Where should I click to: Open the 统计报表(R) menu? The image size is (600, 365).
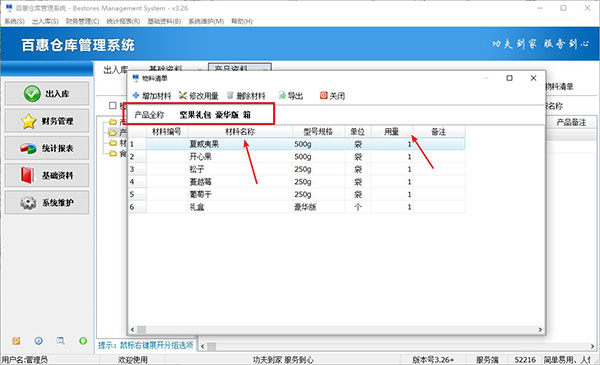click(x=123, y=21)
